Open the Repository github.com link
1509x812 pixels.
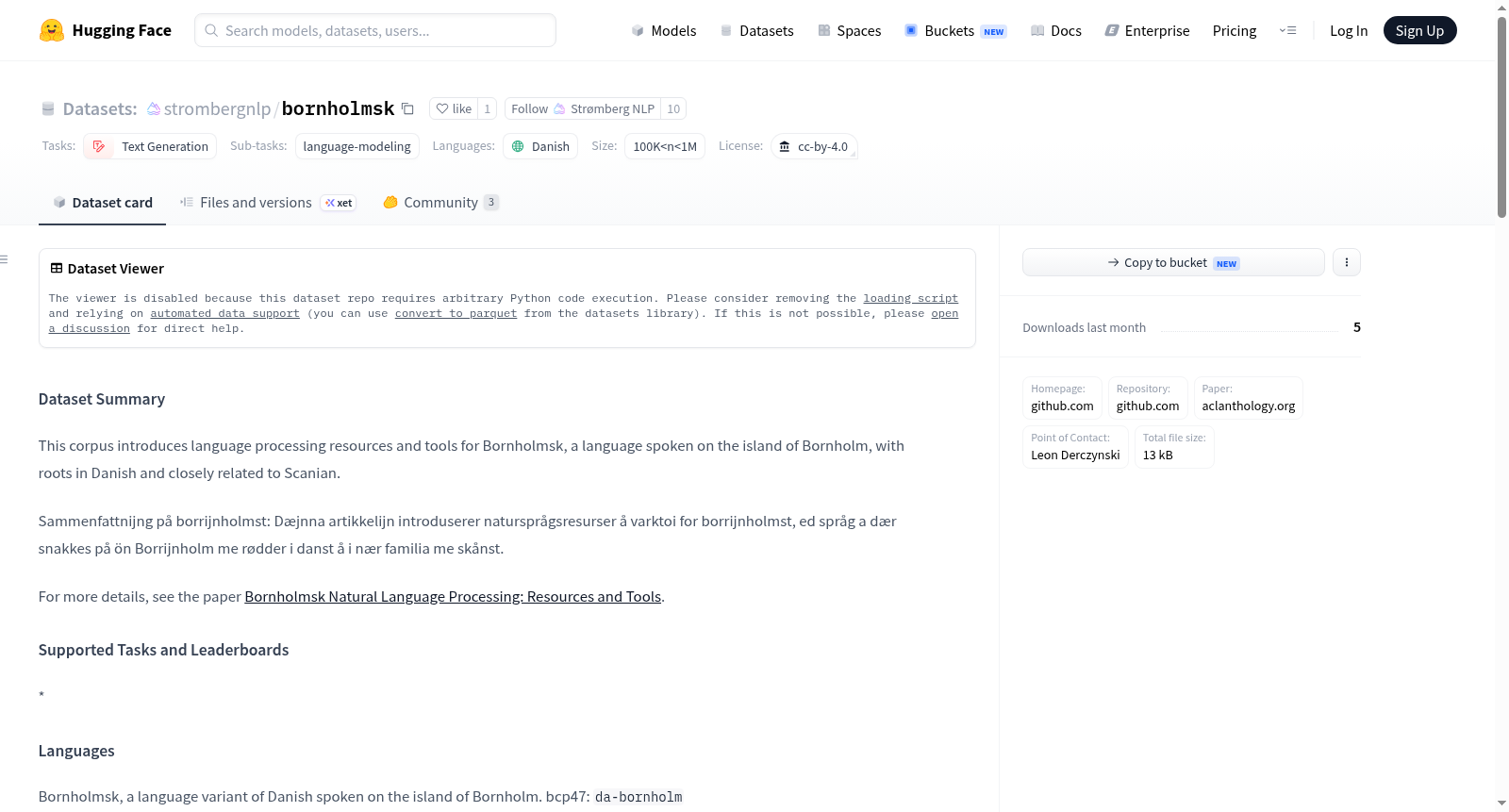click(1148, 397)
